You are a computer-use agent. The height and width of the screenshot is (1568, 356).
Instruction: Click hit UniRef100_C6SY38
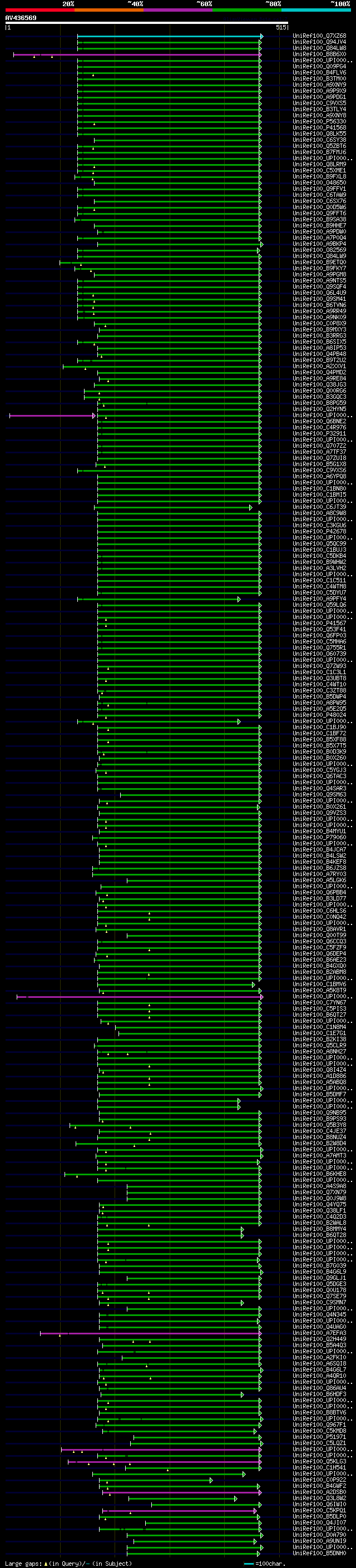coord(319,140)
